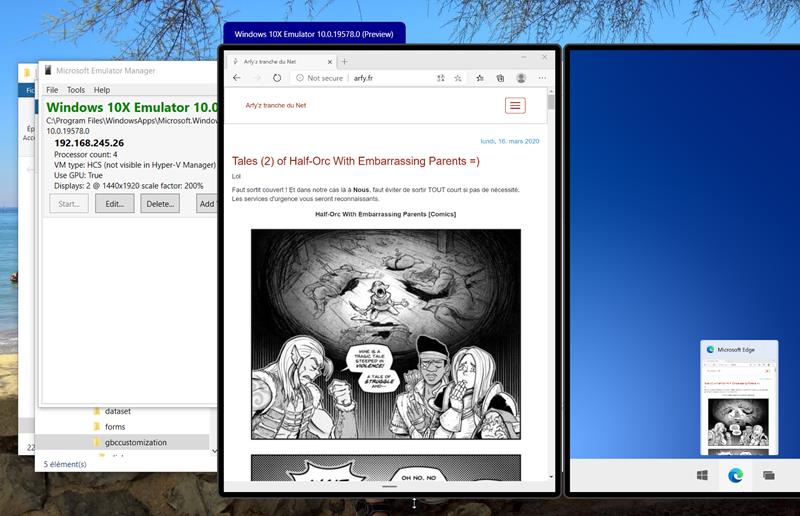Click the Start... button in Emulator Manager
This screenshot has width=800, height=516.
[69, 204]
